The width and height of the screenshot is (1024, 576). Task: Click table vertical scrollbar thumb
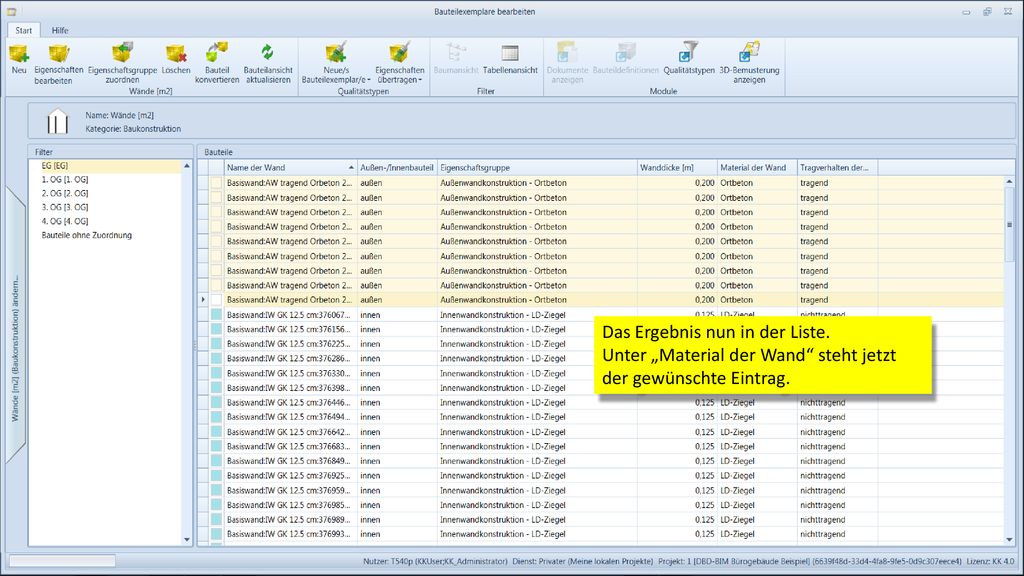(x=1009, y=225)
